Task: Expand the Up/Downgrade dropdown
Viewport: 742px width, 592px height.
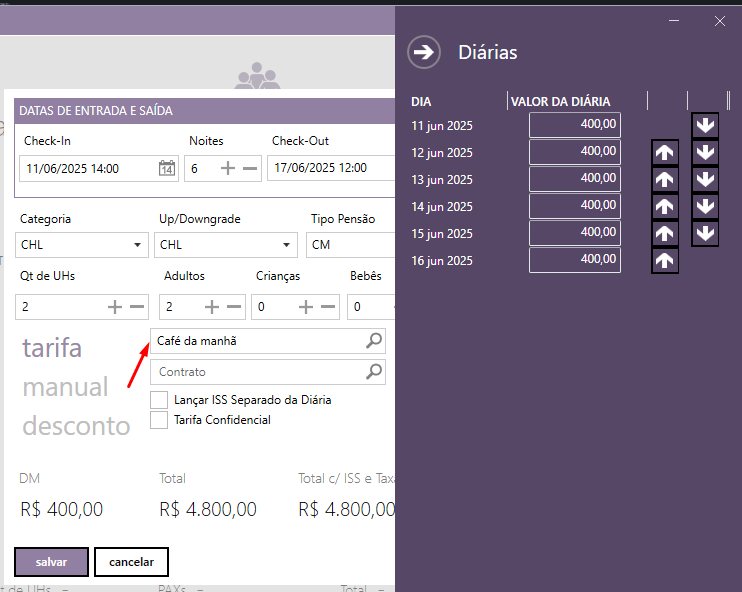Action: coord(226,245)
